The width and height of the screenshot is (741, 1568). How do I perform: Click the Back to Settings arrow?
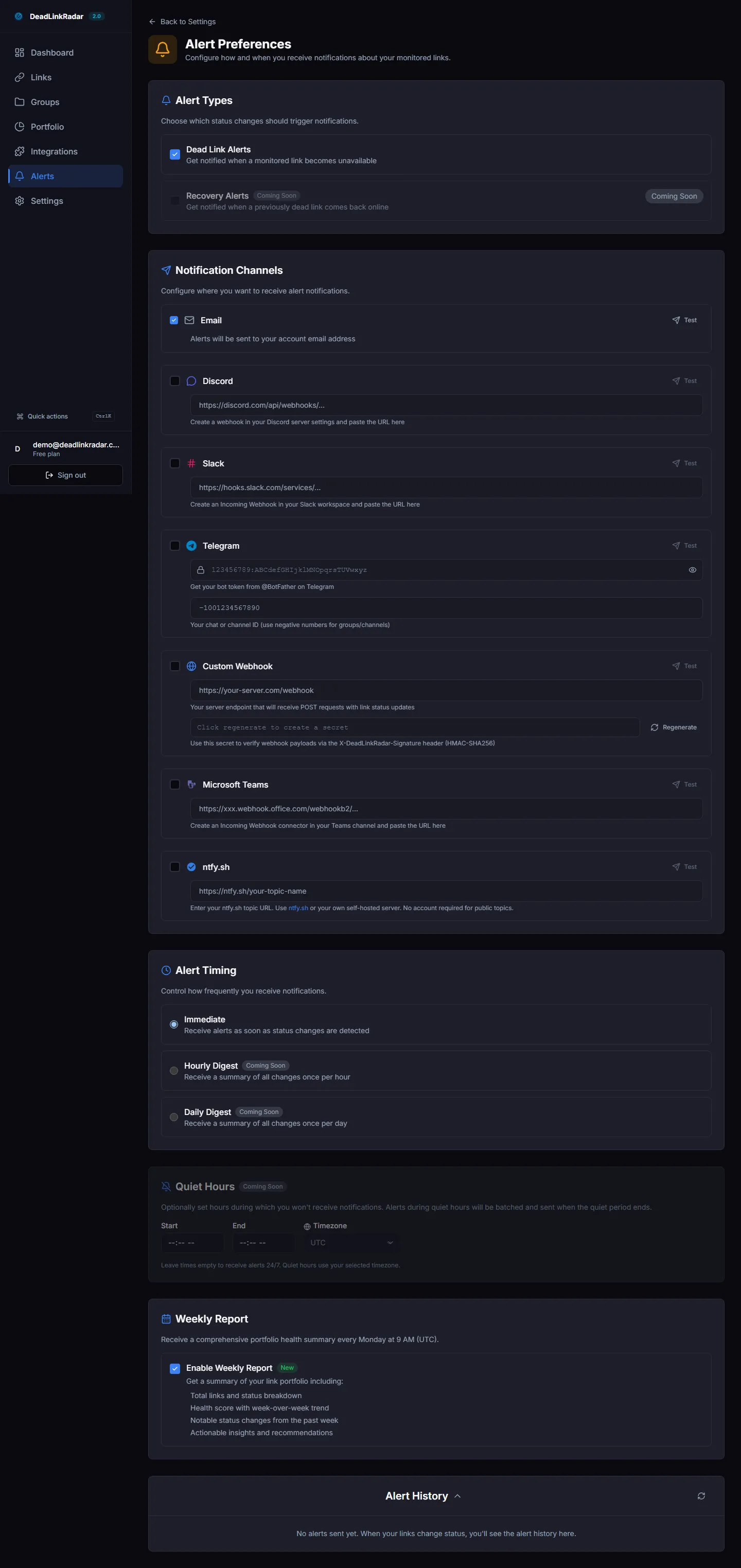152,22
